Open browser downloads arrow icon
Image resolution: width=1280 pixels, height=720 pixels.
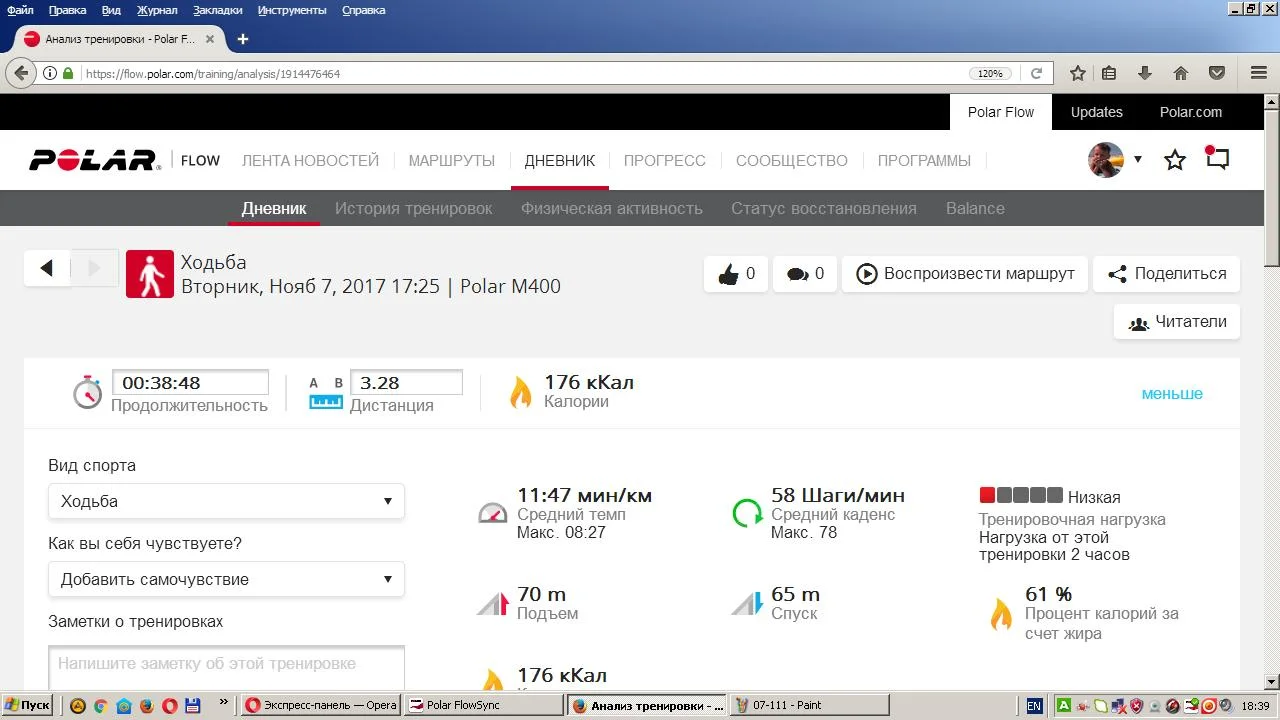coord(1145,73)
